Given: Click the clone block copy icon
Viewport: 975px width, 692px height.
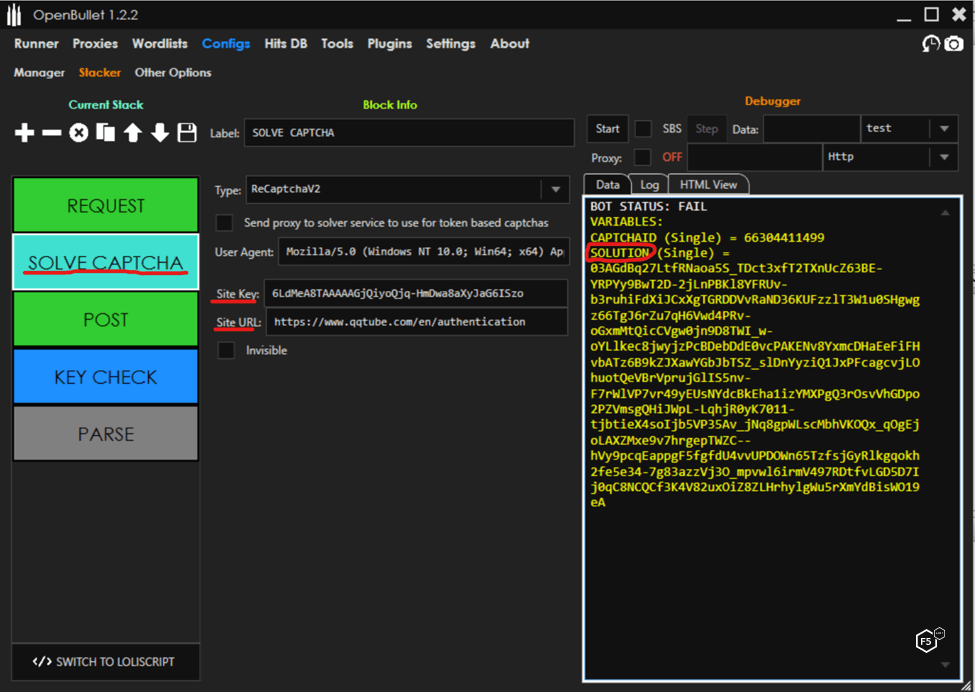Looking at the screenshot, I should [105, 133].
